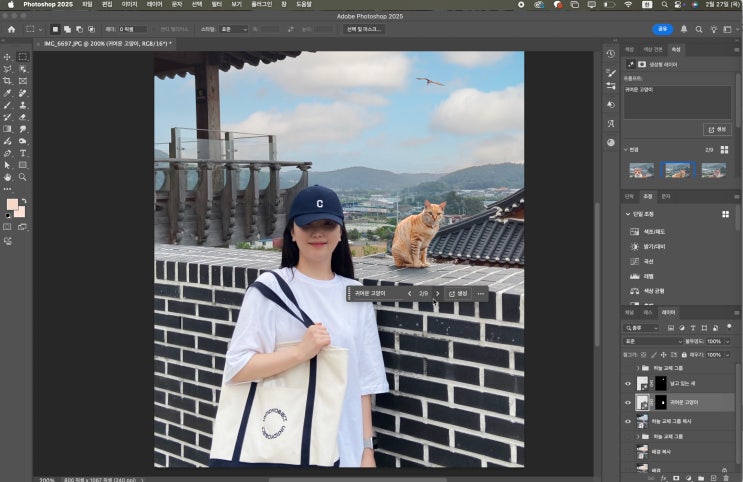The width and height of the screenshot is (743, 482).
Task: Toggle lock layer position
Action: pos(663,355)
